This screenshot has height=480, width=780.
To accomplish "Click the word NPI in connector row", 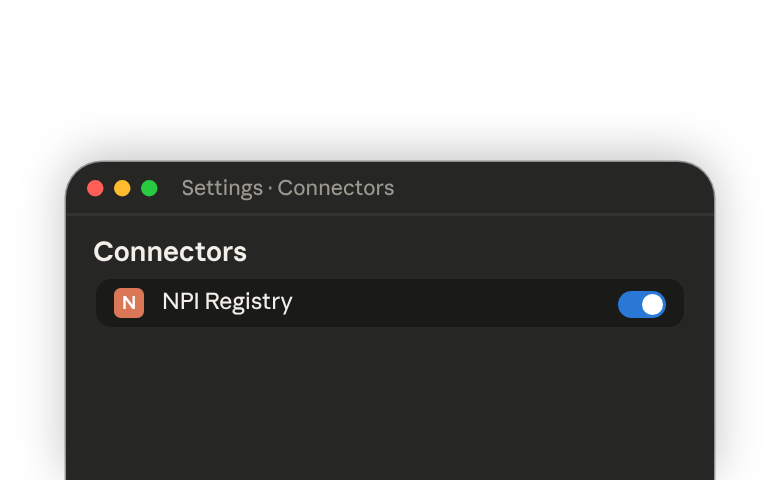I will tap(181, 301).
